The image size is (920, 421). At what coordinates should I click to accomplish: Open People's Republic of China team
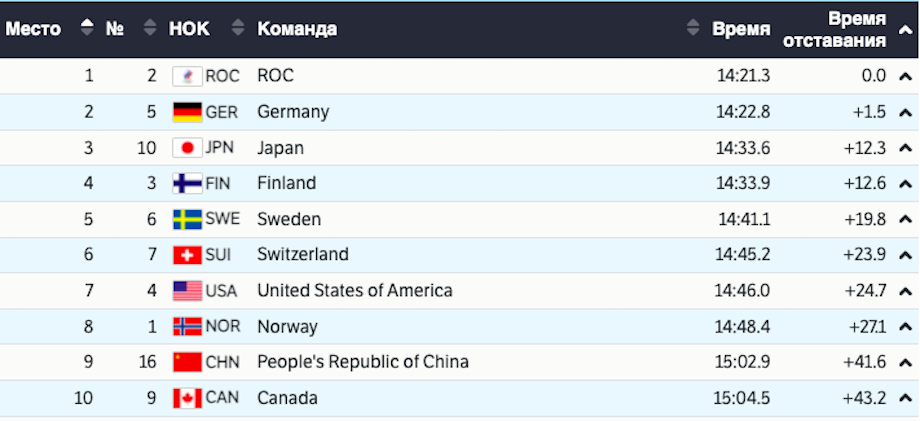pyautogui.click(x=362, y=362)
